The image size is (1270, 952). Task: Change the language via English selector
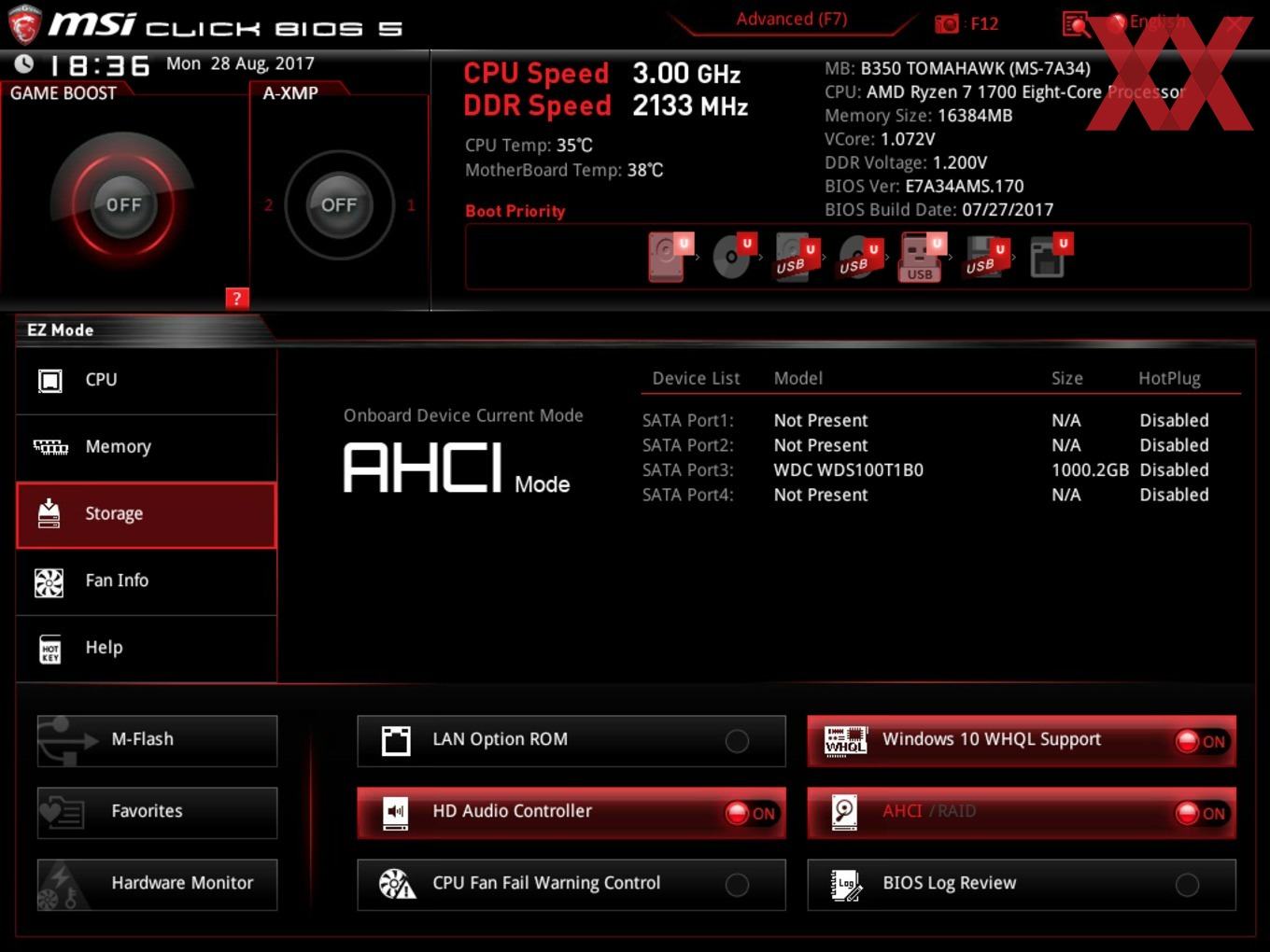pos(1149,21)
